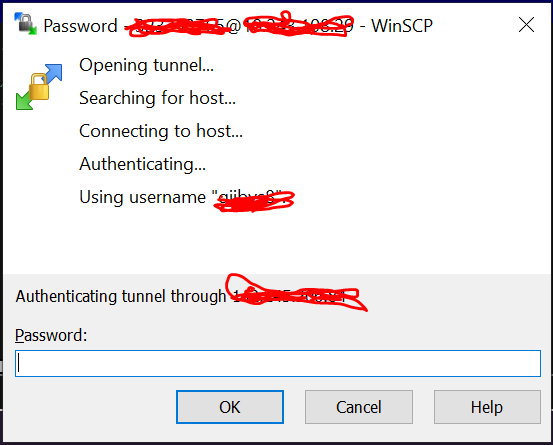Cancel the tunnel authentication
This screenshot has width=553, height=445.
(x=359, y=407)
